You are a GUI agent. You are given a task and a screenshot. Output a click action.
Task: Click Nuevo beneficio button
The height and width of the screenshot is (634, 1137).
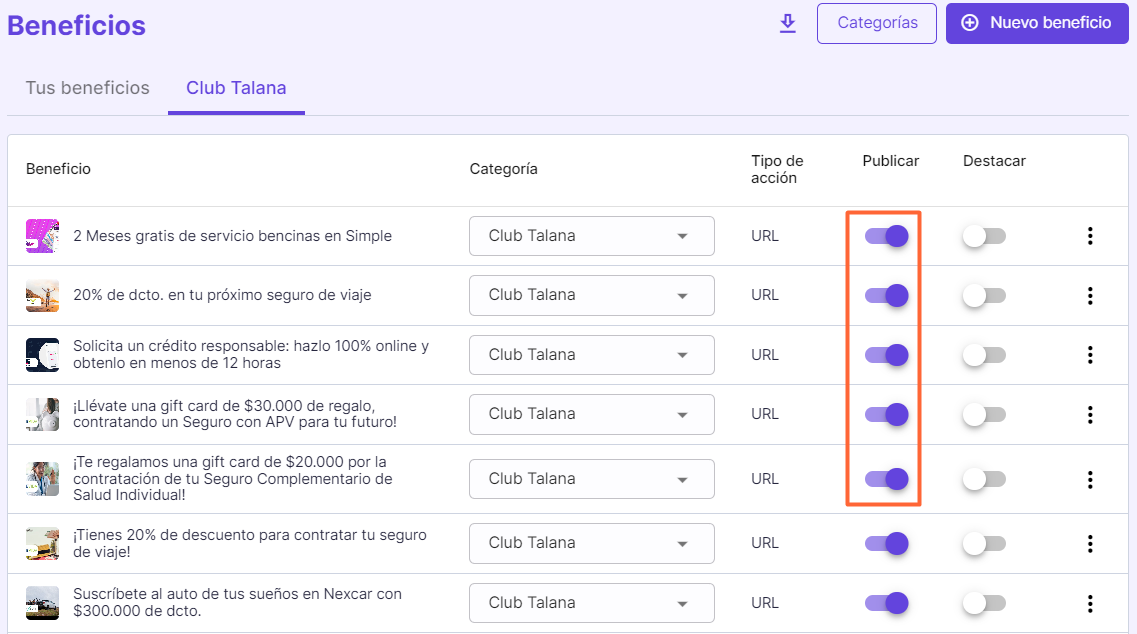[x=1037, y=23]
